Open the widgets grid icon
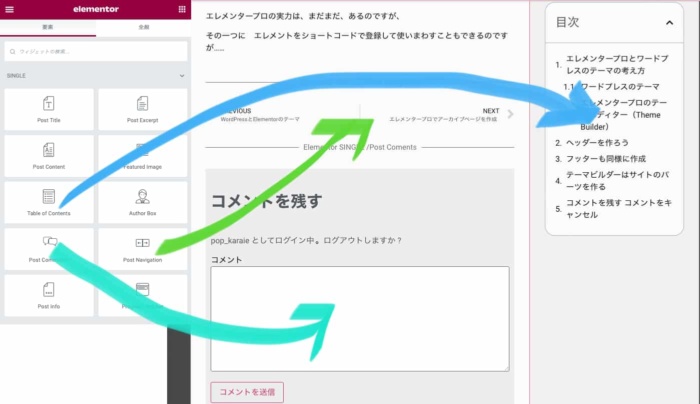 (182, 9)
